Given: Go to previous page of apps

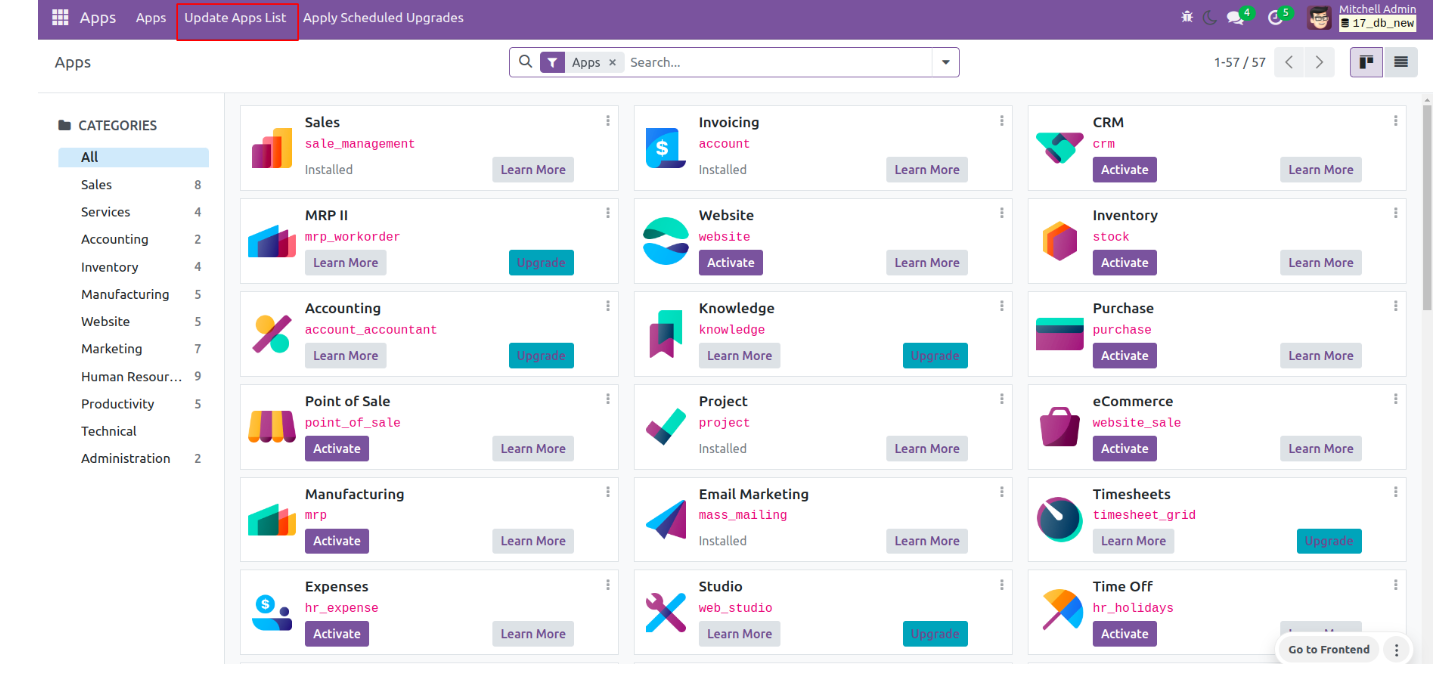Looking at the screenshot, I should click(x=1290, y=62).
